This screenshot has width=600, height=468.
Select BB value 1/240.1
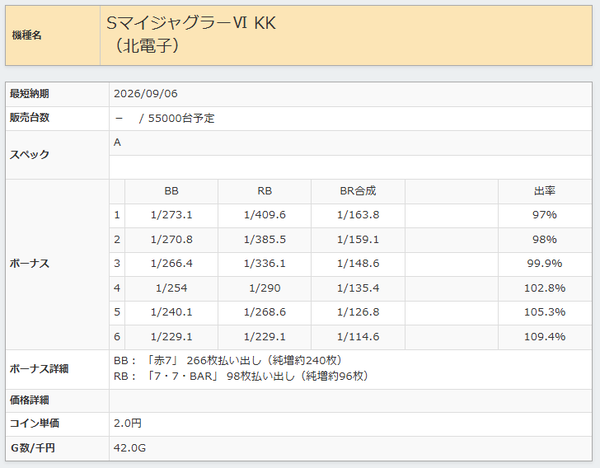pyautogui.click(x=171, y=312)
